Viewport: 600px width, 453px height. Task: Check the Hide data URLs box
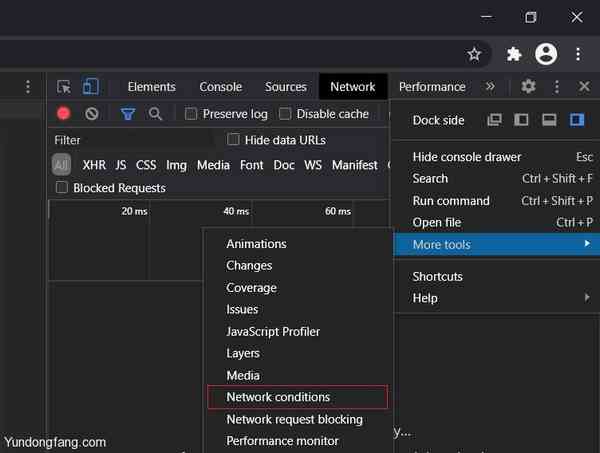click(x=233, y=140)
